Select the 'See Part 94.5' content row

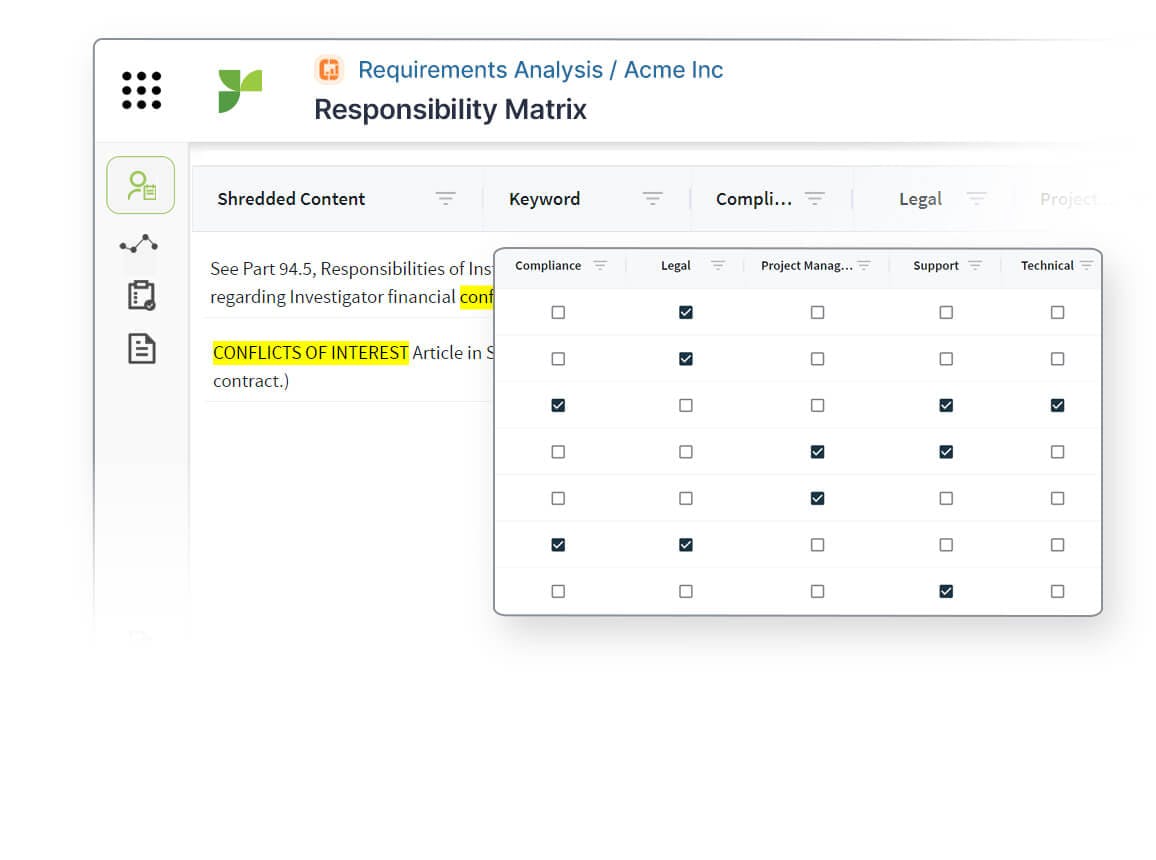click(351, 282)
